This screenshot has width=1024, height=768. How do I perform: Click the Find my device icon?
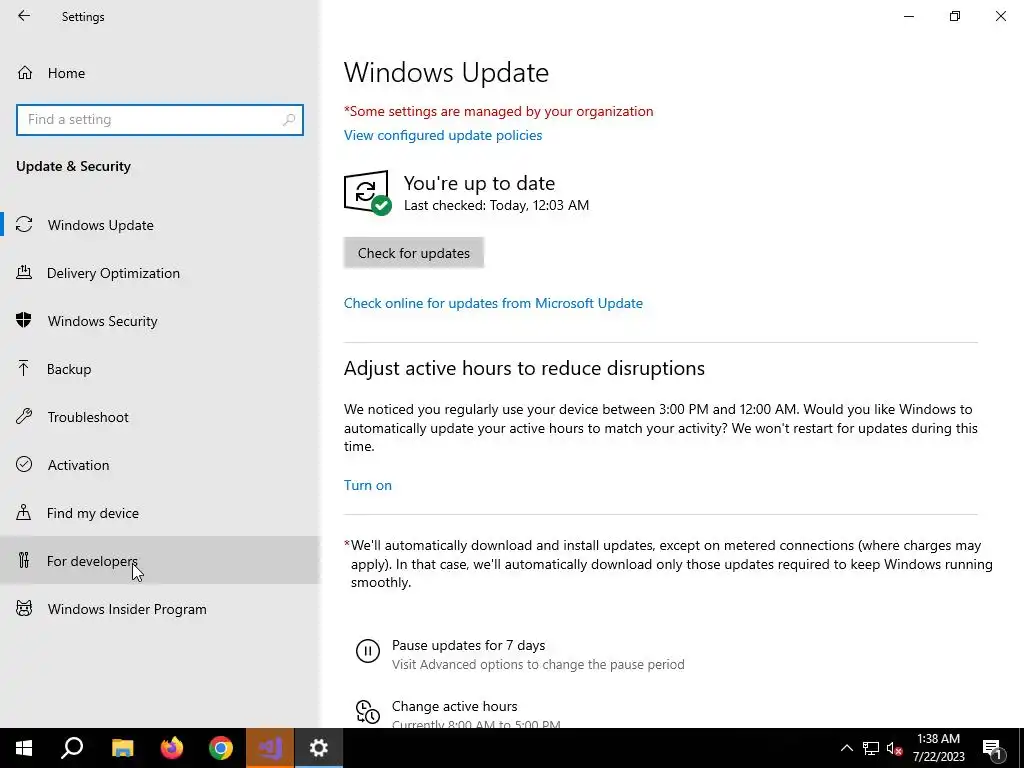point(24,513)
